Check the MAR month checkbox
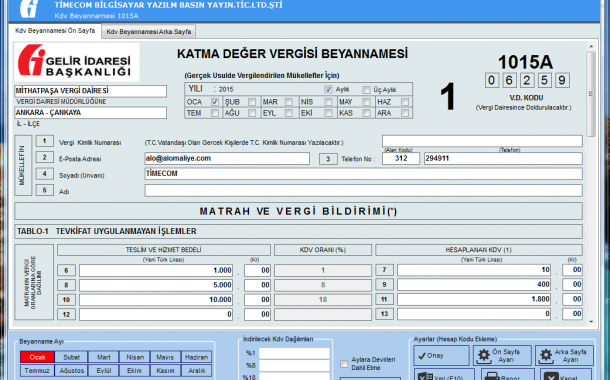Screen dimensions: 610x380 point(289,102)
